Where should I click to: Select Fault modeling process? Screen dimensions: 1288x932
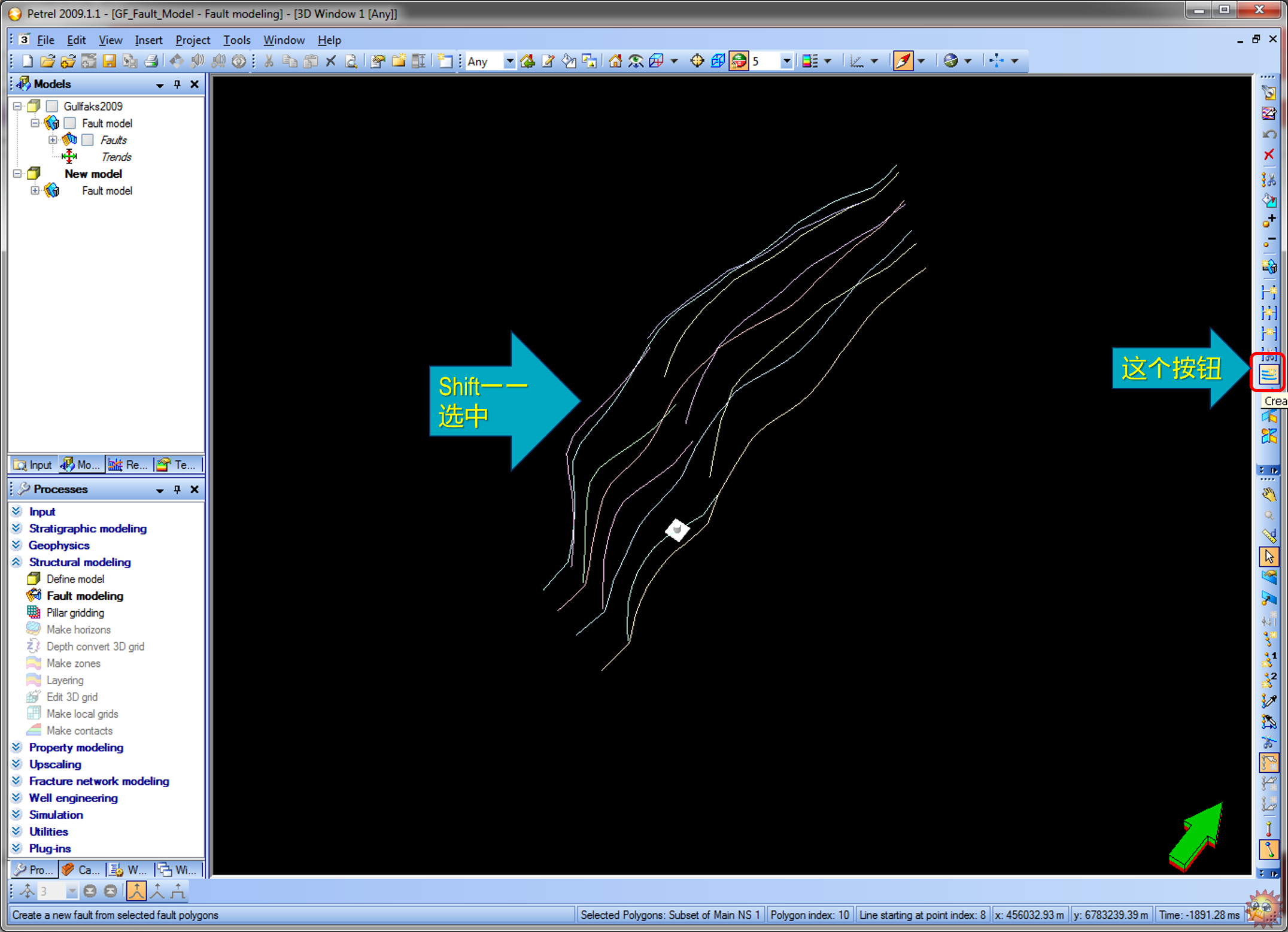coord(84,596)
